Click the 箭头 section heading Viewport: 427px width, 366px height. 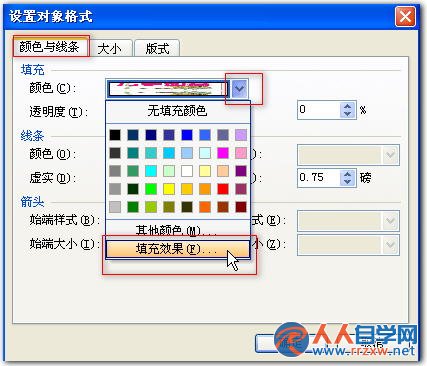tap(32, 202)
